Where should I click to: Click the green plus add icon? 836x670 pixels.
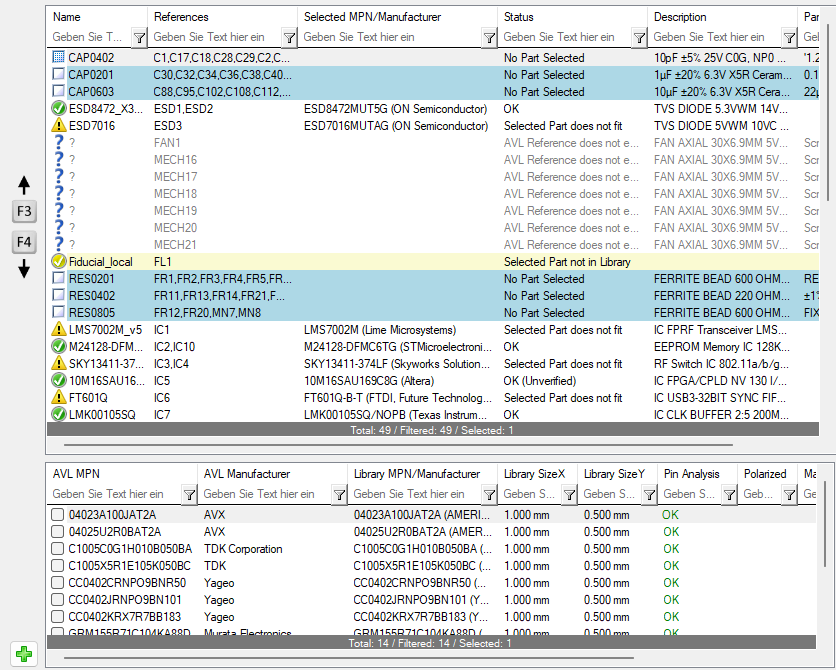point(23,653)
